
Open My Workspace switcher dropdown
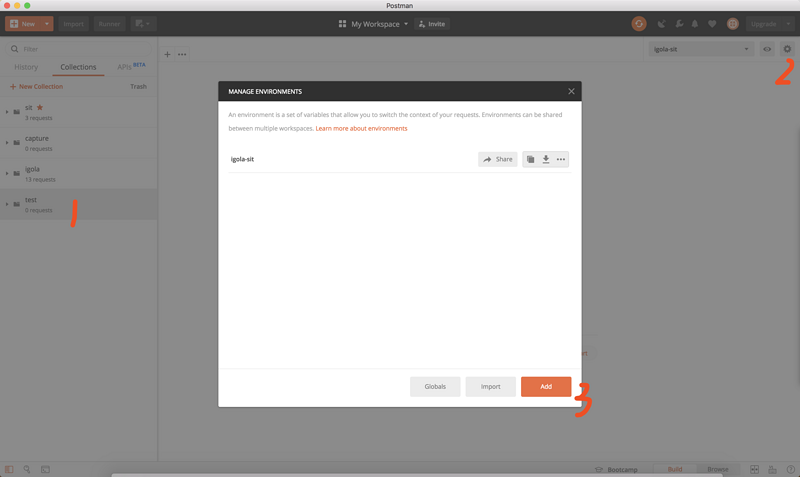374,24
